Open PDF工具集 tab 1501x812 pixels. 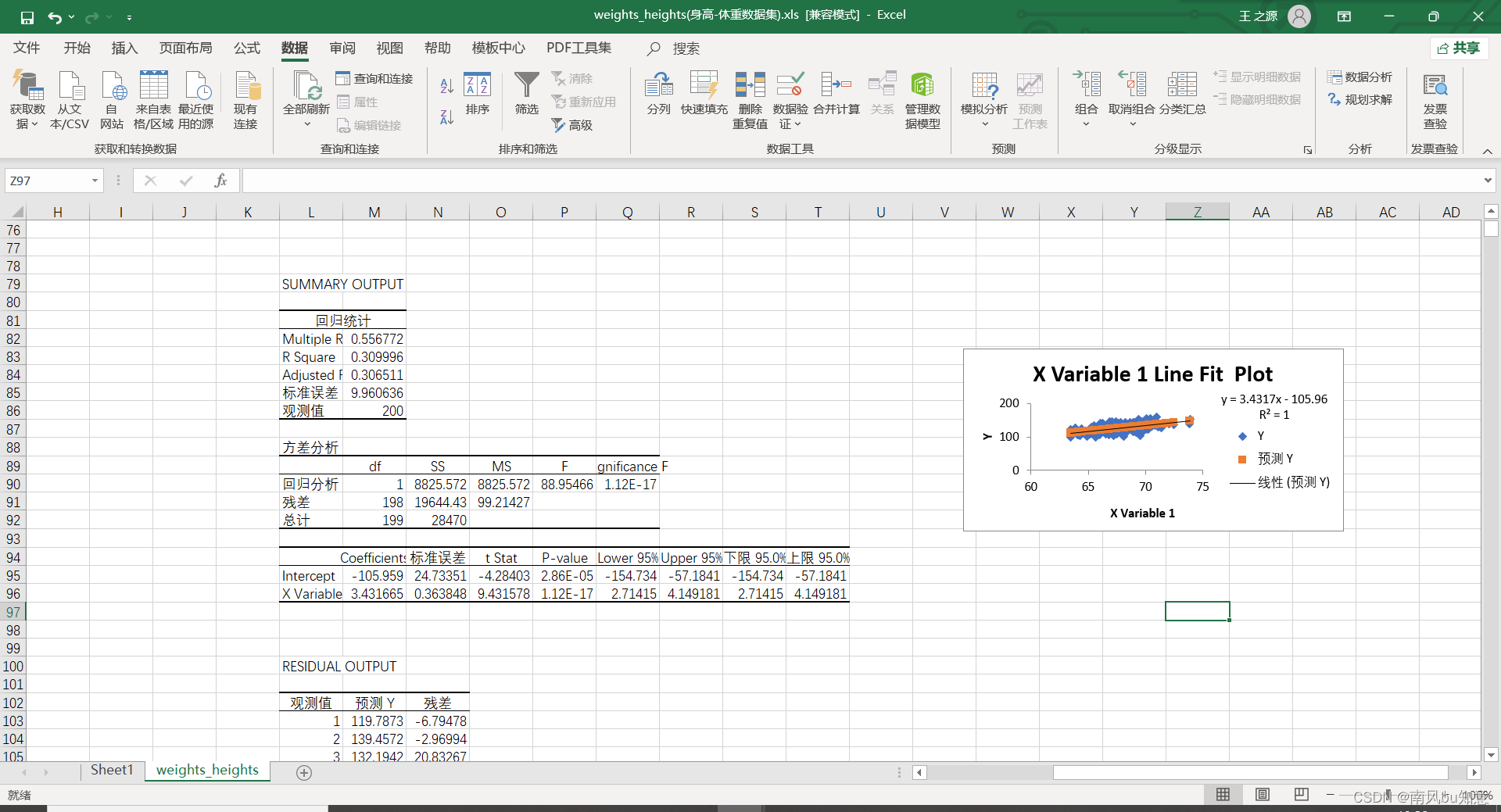coord(579,48)
